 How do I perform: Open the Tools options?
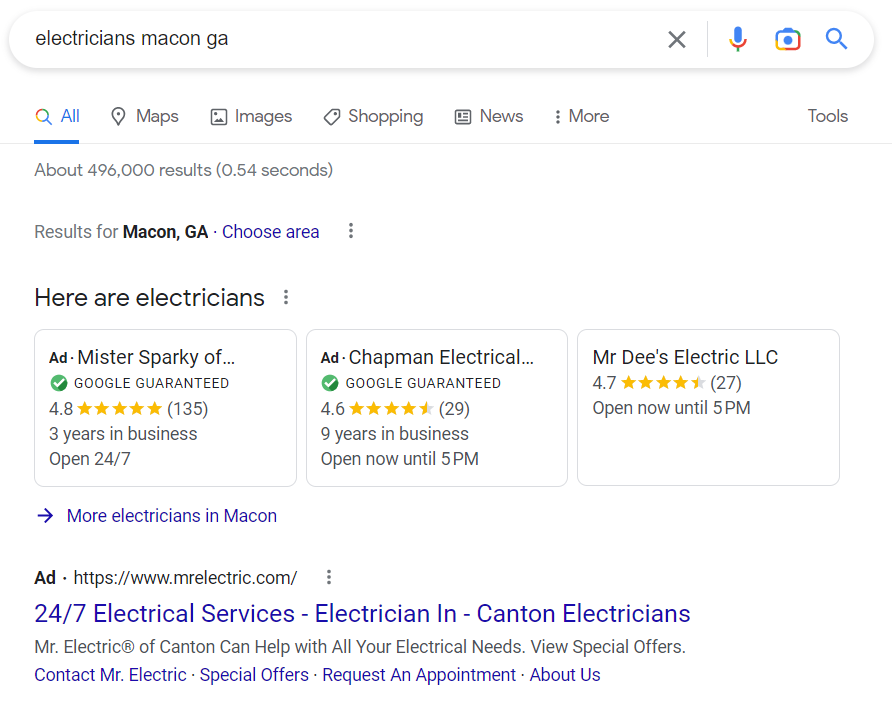pyautogui.click(x=828, y=116)
